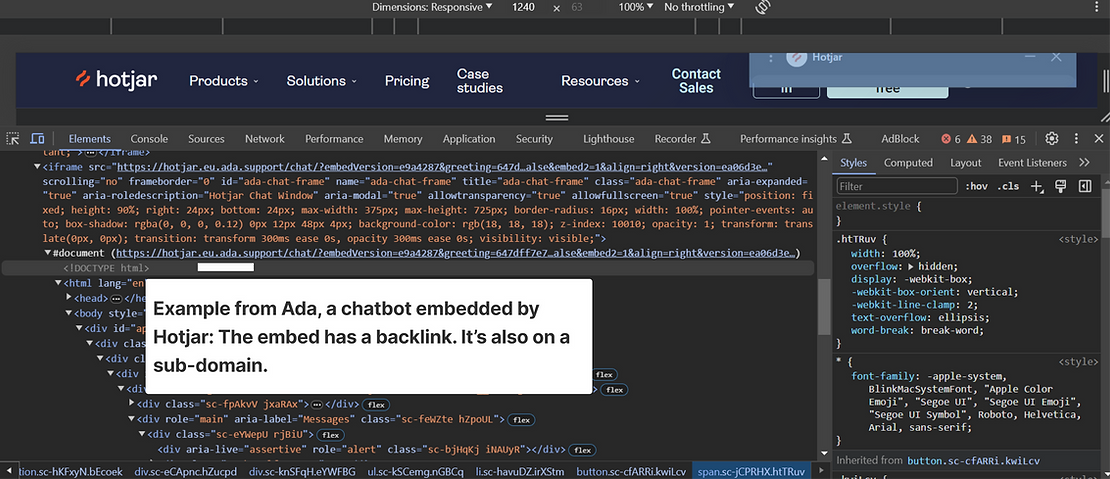Image resolution: width=1110 pixels, height=479 pixels.
Task: Collapse the div sc-eYWepU rjBiU node
Action: click(142, 434)
